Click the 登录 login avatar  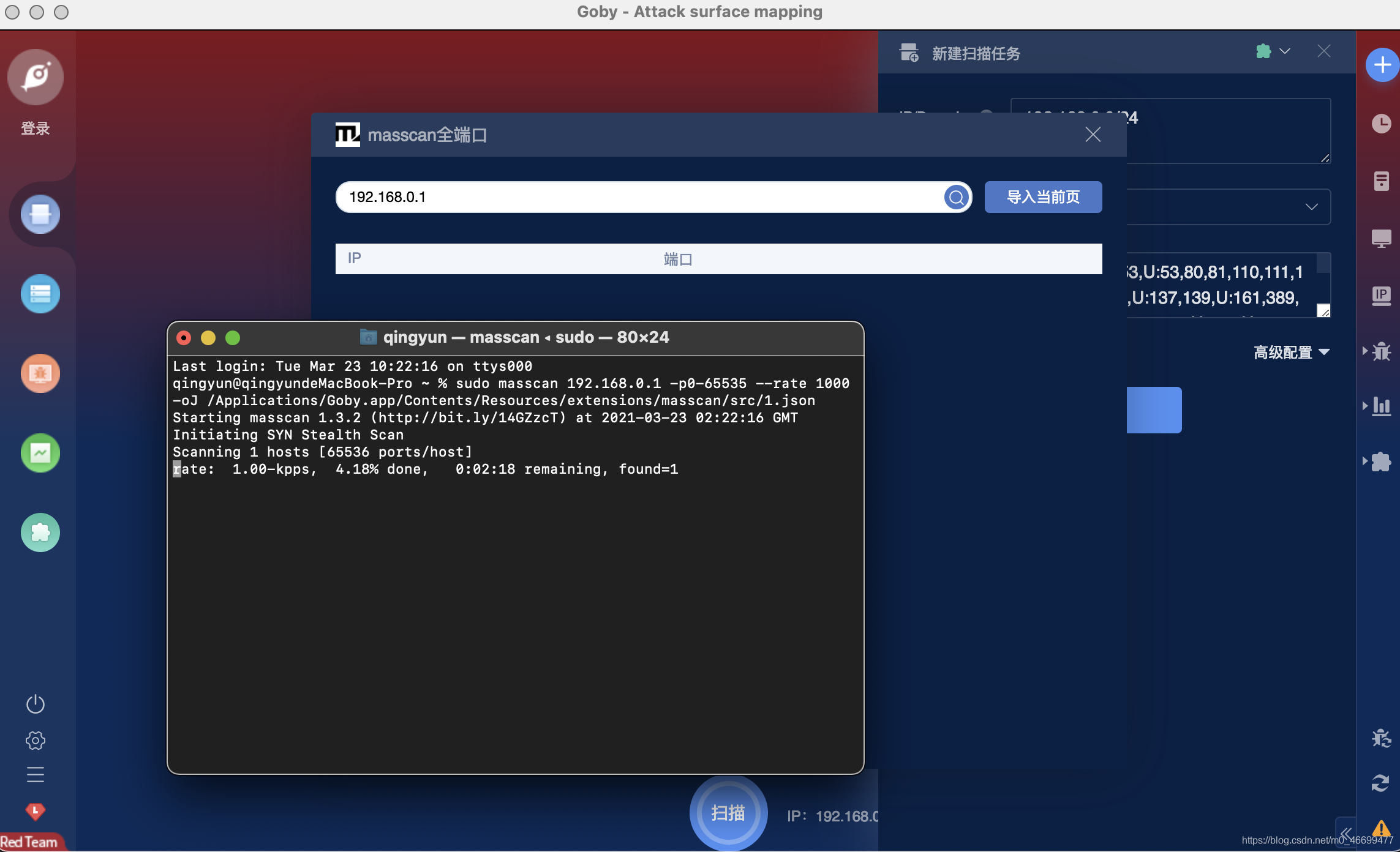click(36, 78)
